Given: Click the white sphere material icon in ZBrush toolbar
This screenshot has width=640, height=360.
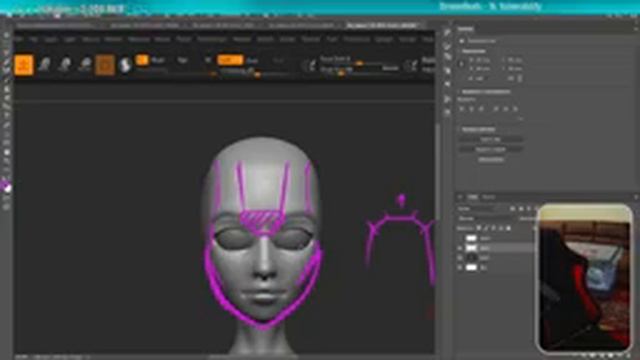Looking at the screenshot, I should pos(126,65).
